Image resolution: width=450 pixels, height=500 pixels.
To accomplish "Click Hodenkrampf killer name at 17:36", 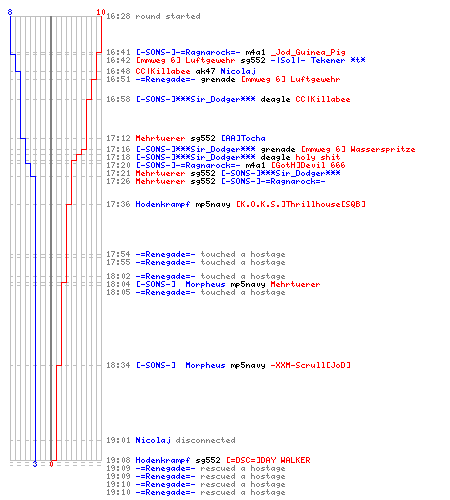I will pyautogui.click(x=163, y=204).
